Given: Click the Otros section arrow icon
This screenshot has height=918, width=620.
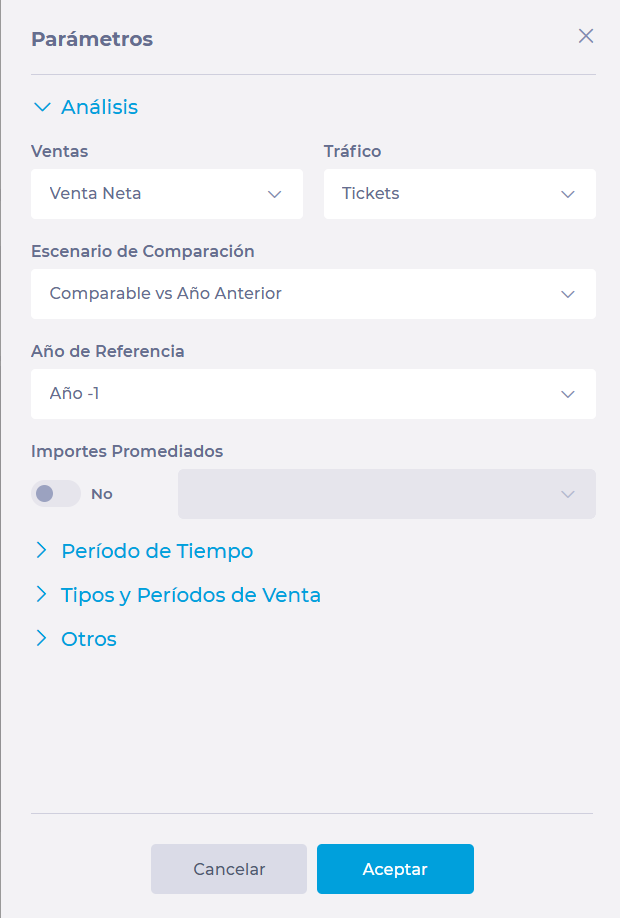Looking at the screenshot, I should 41,638.
